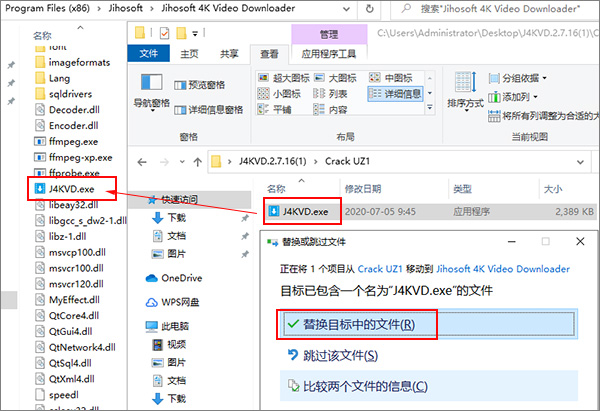Toggle the 预览窗格 pane

coord(200,85)
